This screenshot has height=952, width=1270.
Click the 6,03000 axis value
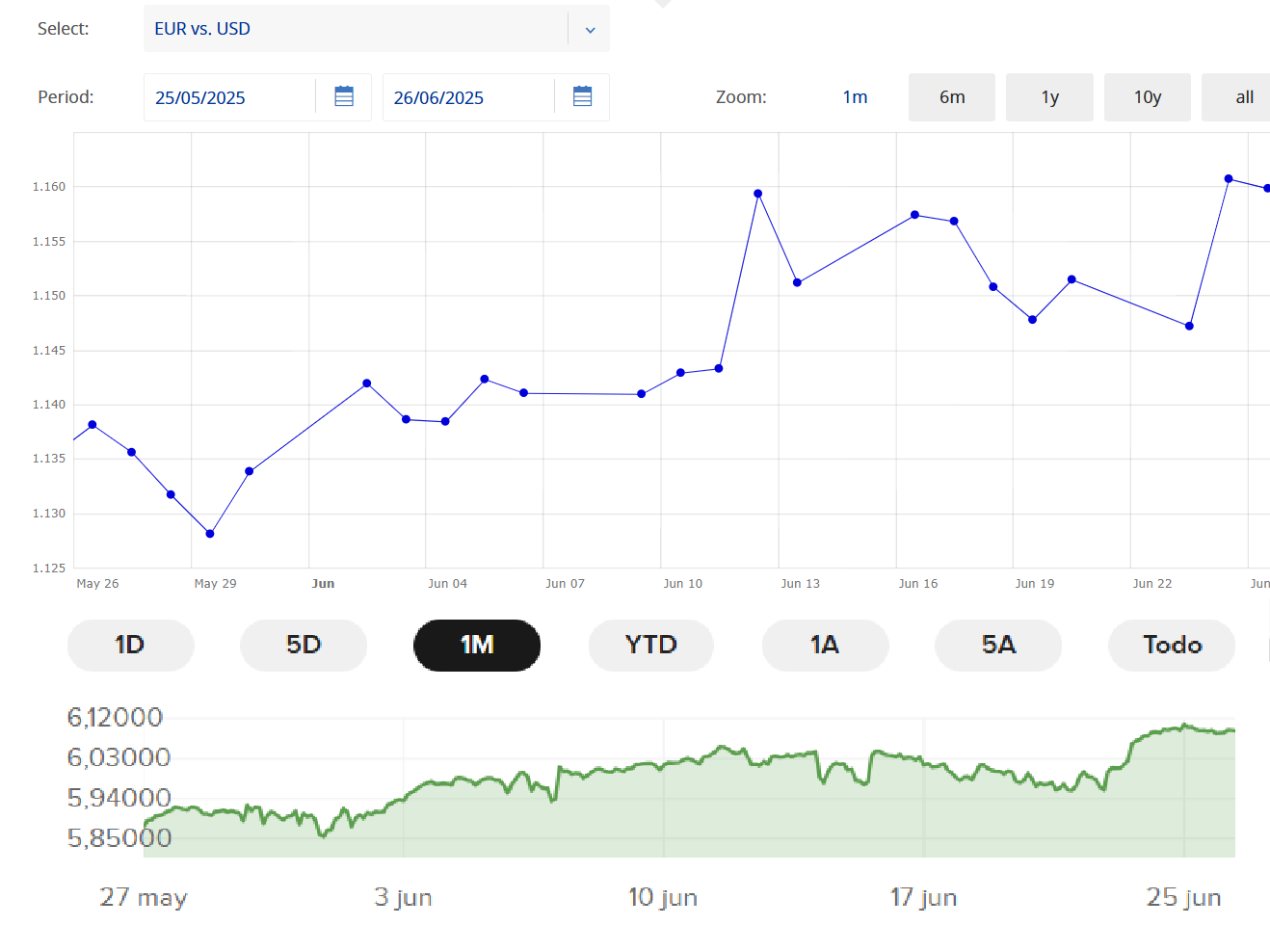[x=119, y=757]
